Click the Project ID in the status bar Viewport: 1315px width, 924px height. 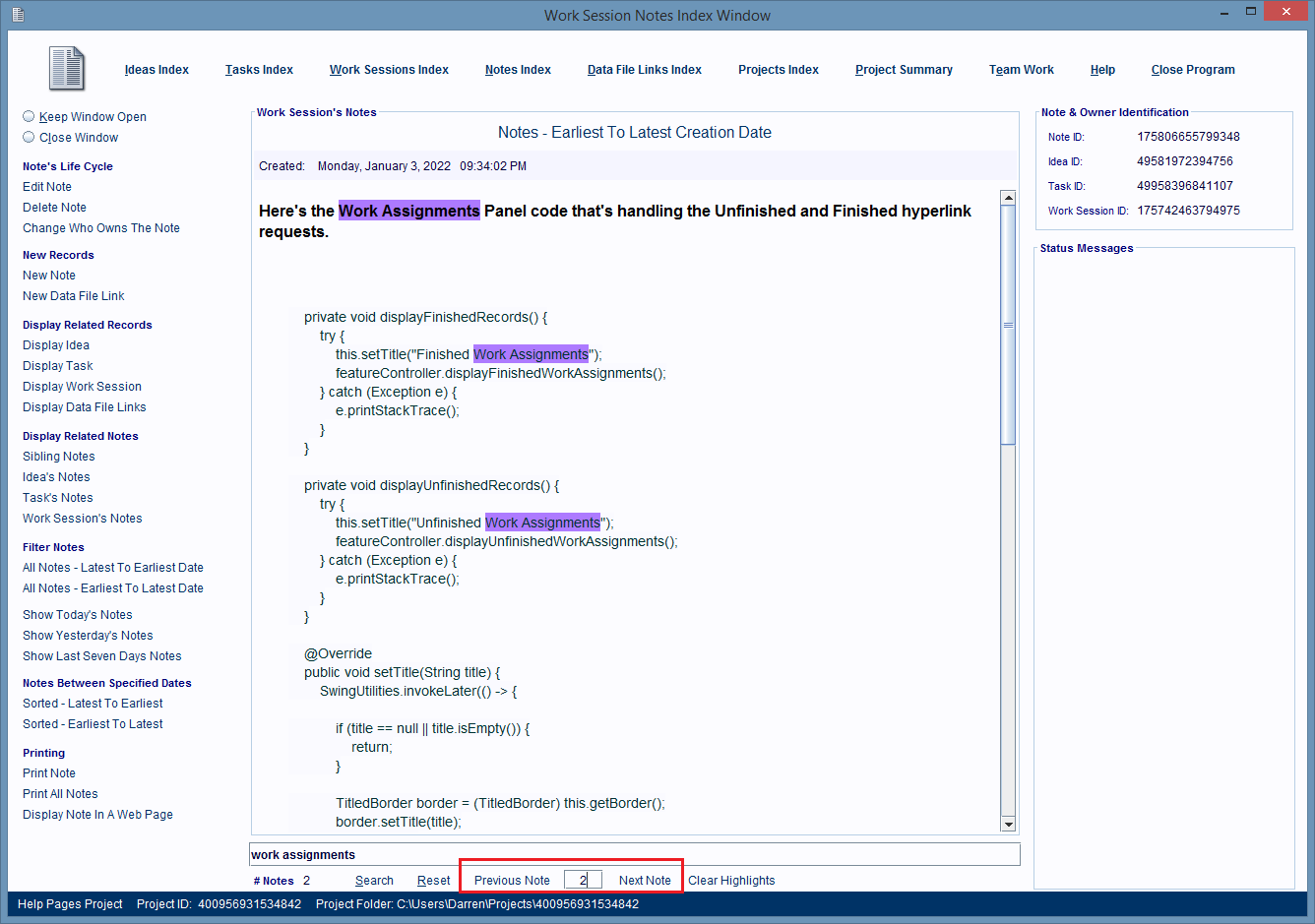pyautogui.click(x=219, y=904)
